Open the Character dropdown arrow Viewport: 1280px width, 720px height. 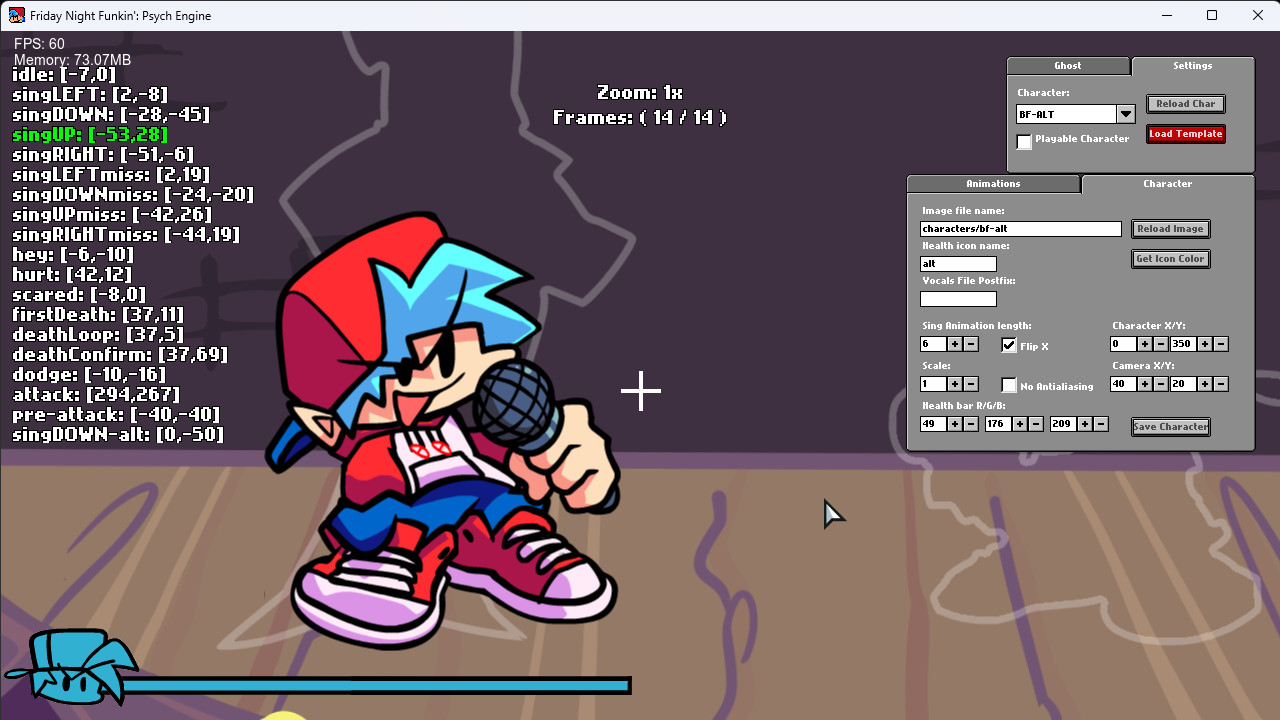click(1126, 114)
